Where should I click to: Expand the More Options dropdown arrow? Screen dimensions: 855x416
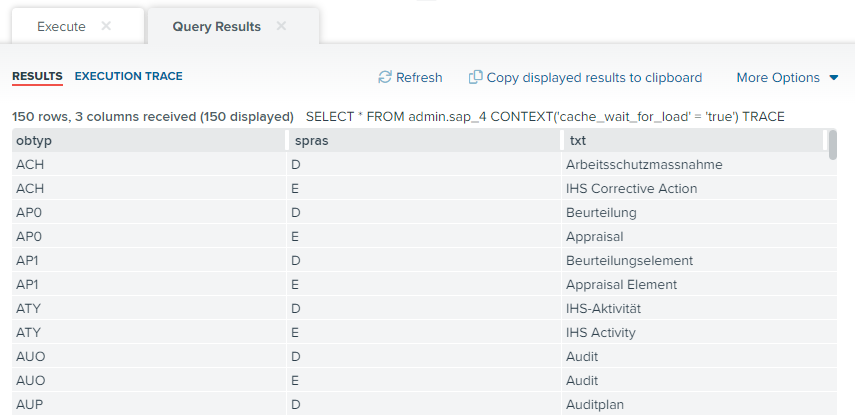pos(833,78)
